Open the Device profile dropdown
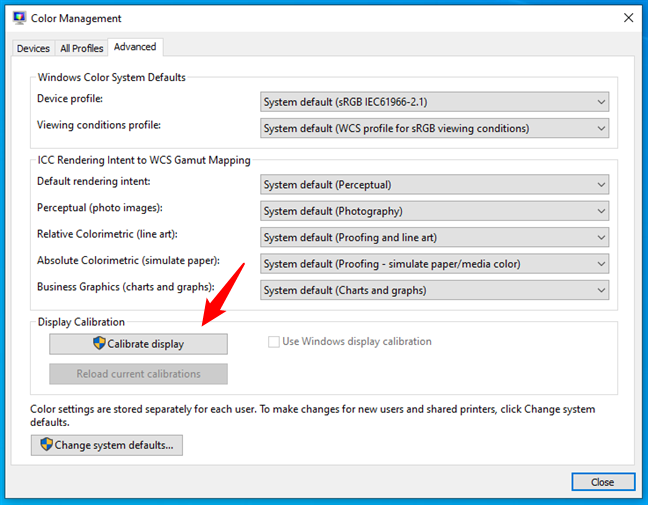 (434, 102)
